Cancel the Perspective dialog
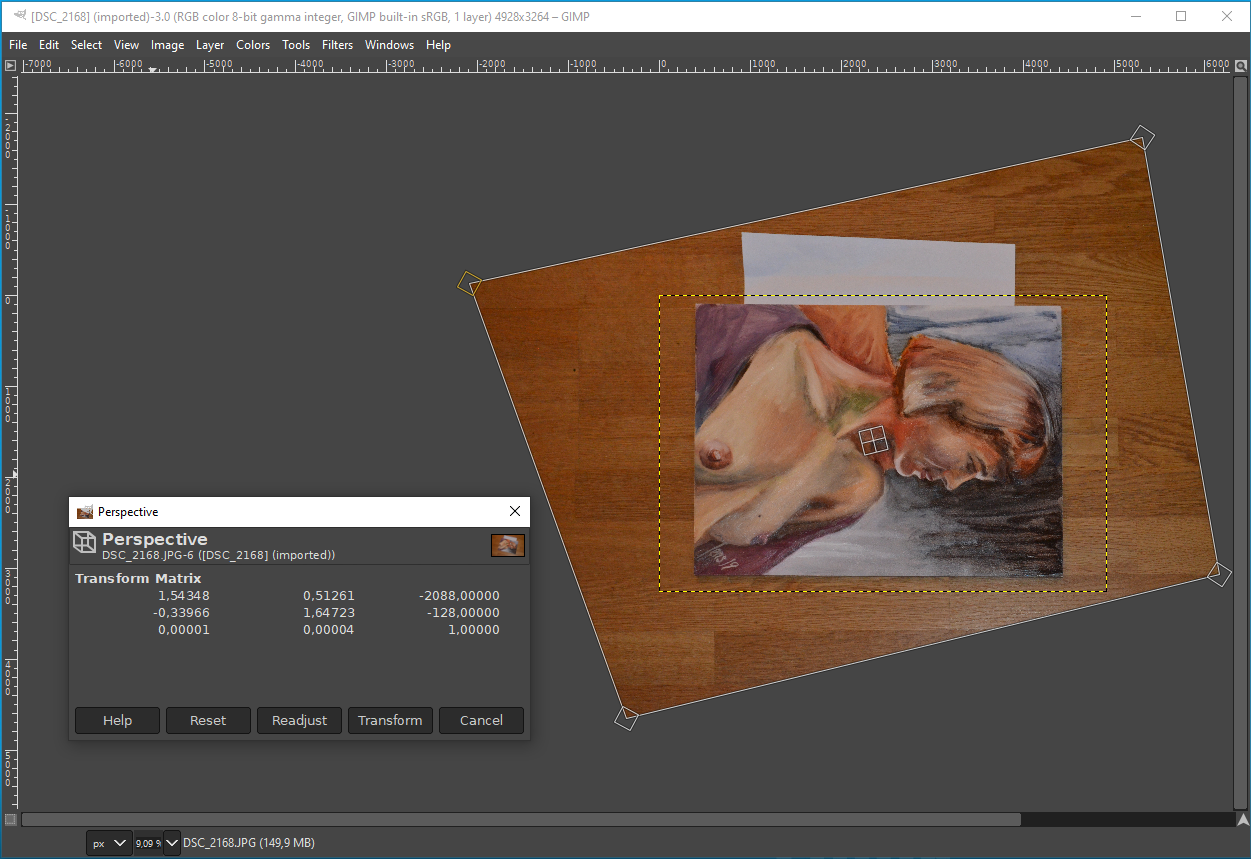Viewport: 1251px width, 859px height. click(481, 720)
